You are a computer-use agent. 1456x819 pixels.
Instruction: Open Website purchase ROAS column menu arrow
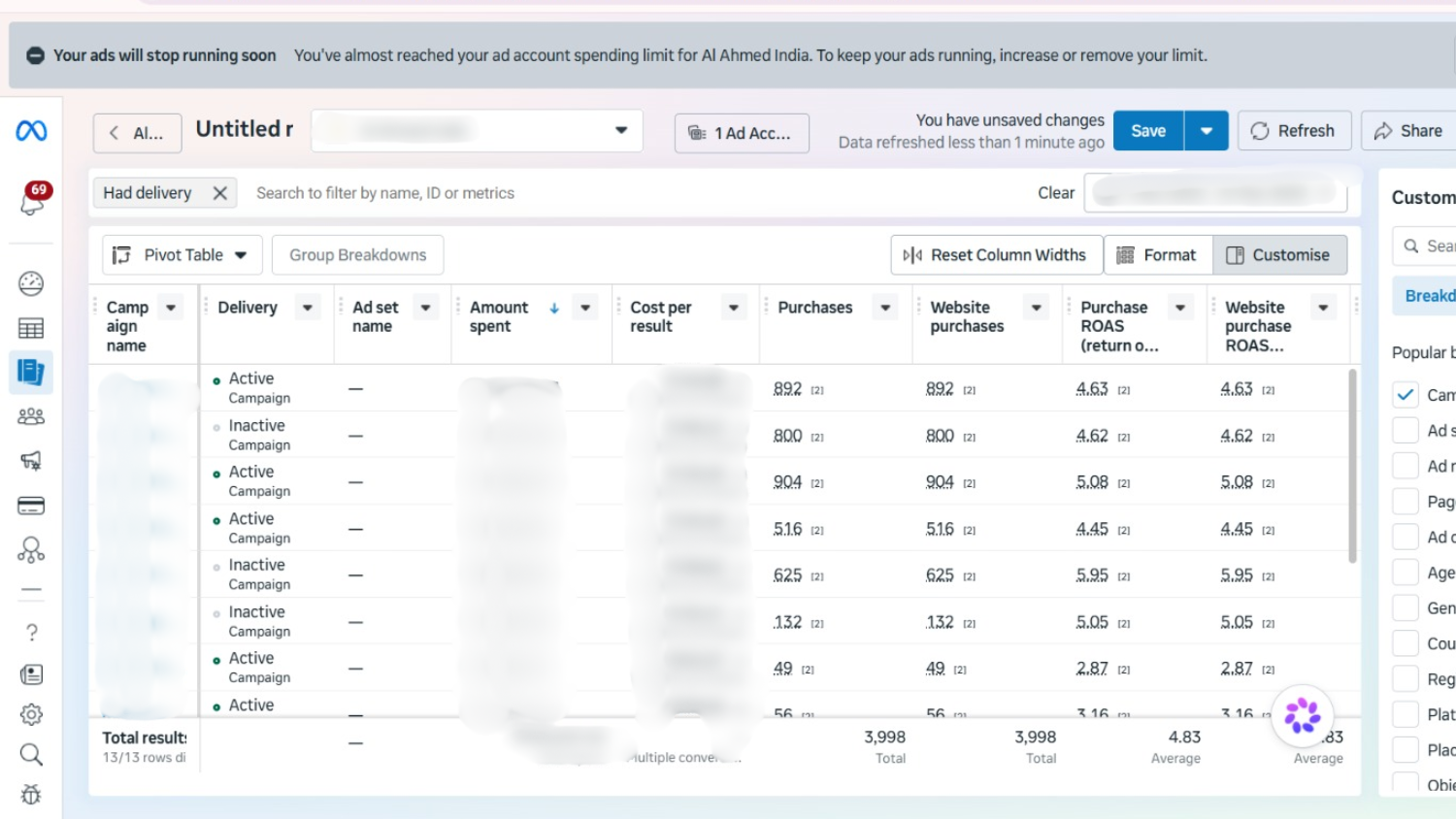tap(1323, 308)
